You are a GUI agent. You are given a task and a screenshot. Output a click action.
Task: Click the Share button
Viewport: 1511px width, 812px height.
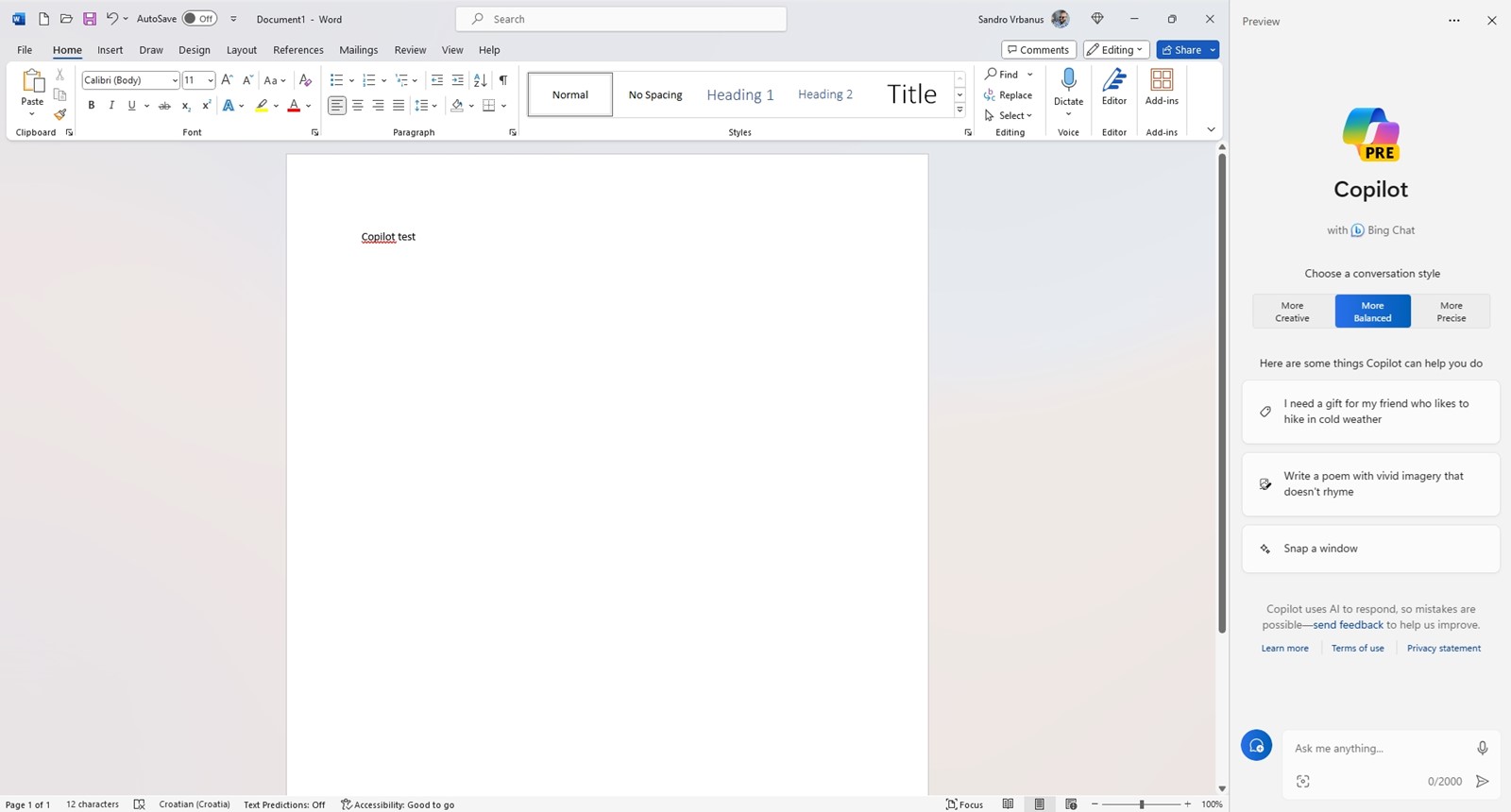(x=1181, y=50)
